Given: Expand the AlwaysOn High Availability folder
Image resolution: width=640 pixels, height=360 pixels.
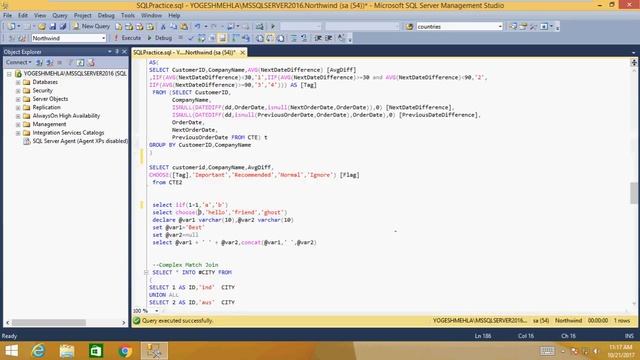Looking at the screenshot, I should click(x=18, y=116).
